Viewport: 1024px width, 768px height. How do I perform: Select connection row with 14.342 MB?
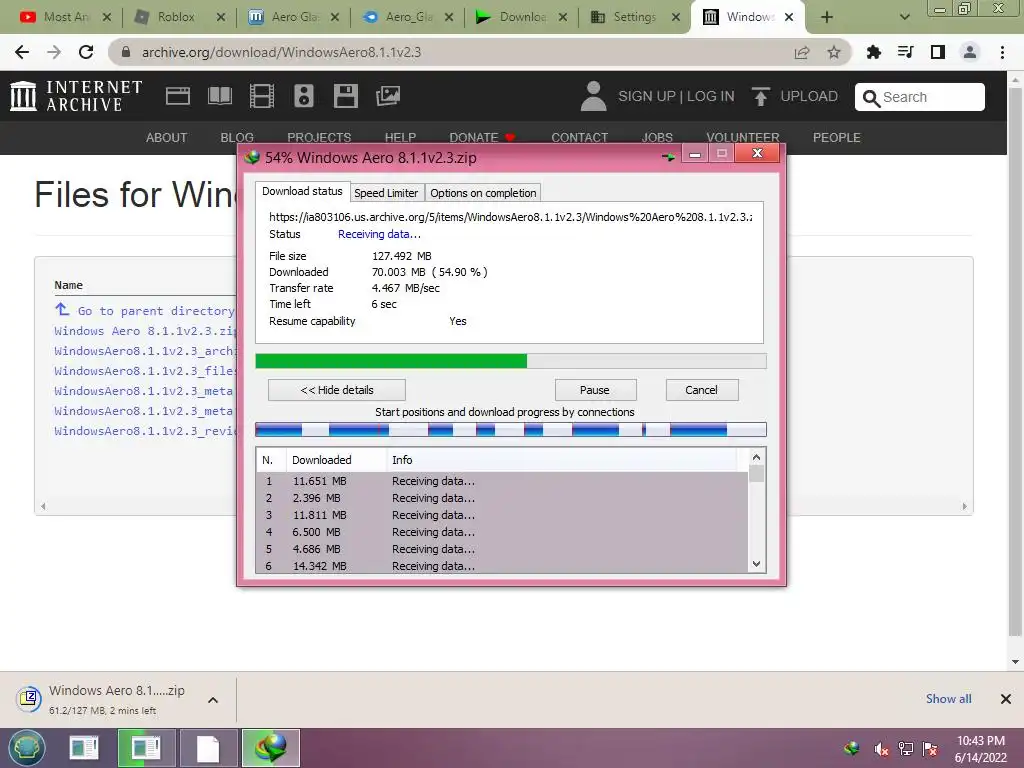point(502,566)
